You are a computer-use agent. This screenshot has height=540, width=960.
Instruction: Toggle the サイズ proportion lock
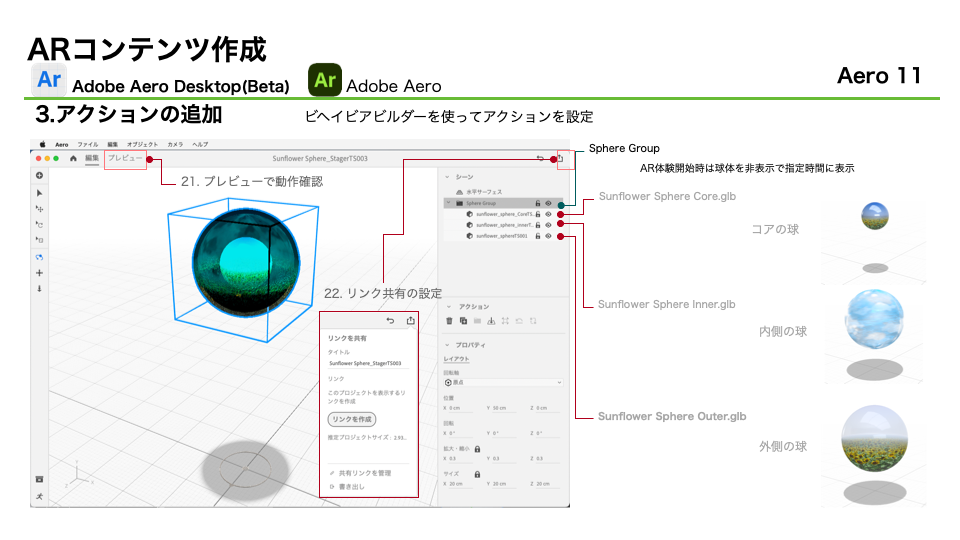pos(478,474)
